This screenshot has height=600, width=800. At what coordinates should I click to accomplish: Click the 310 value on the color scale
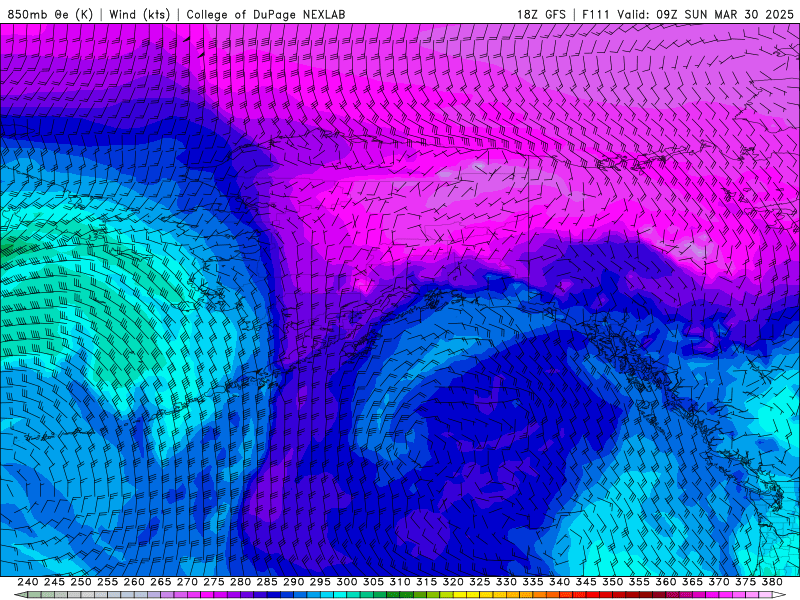(x=400, y=582)
